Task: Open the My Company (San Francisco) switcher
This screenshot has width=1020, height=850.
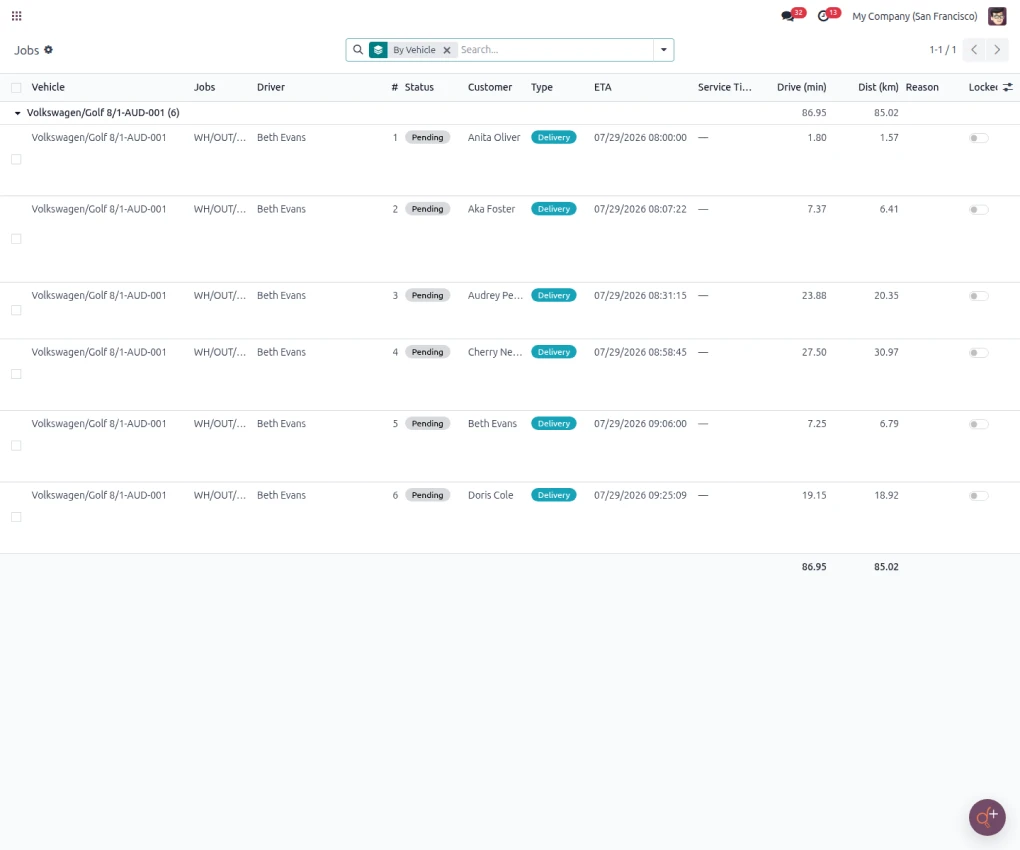Action: click(x=915, y=16)
